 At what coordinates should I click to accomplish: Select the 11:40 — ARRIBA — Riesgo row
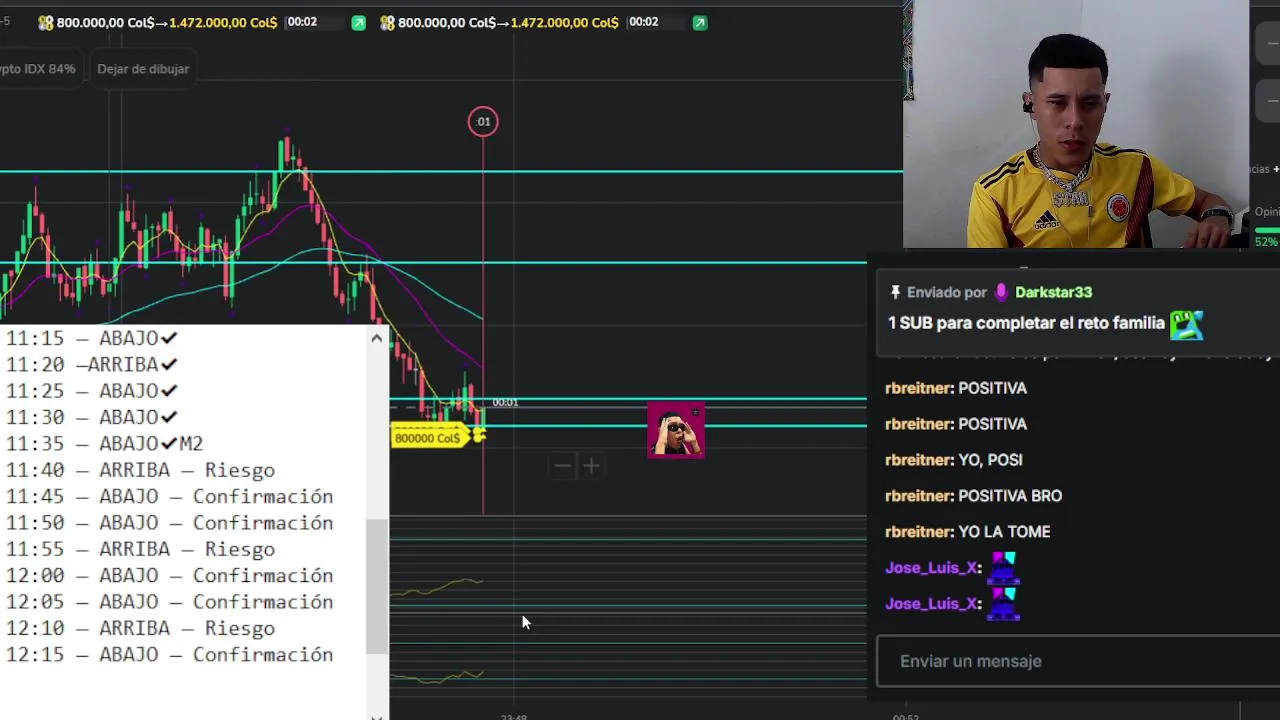140,470
